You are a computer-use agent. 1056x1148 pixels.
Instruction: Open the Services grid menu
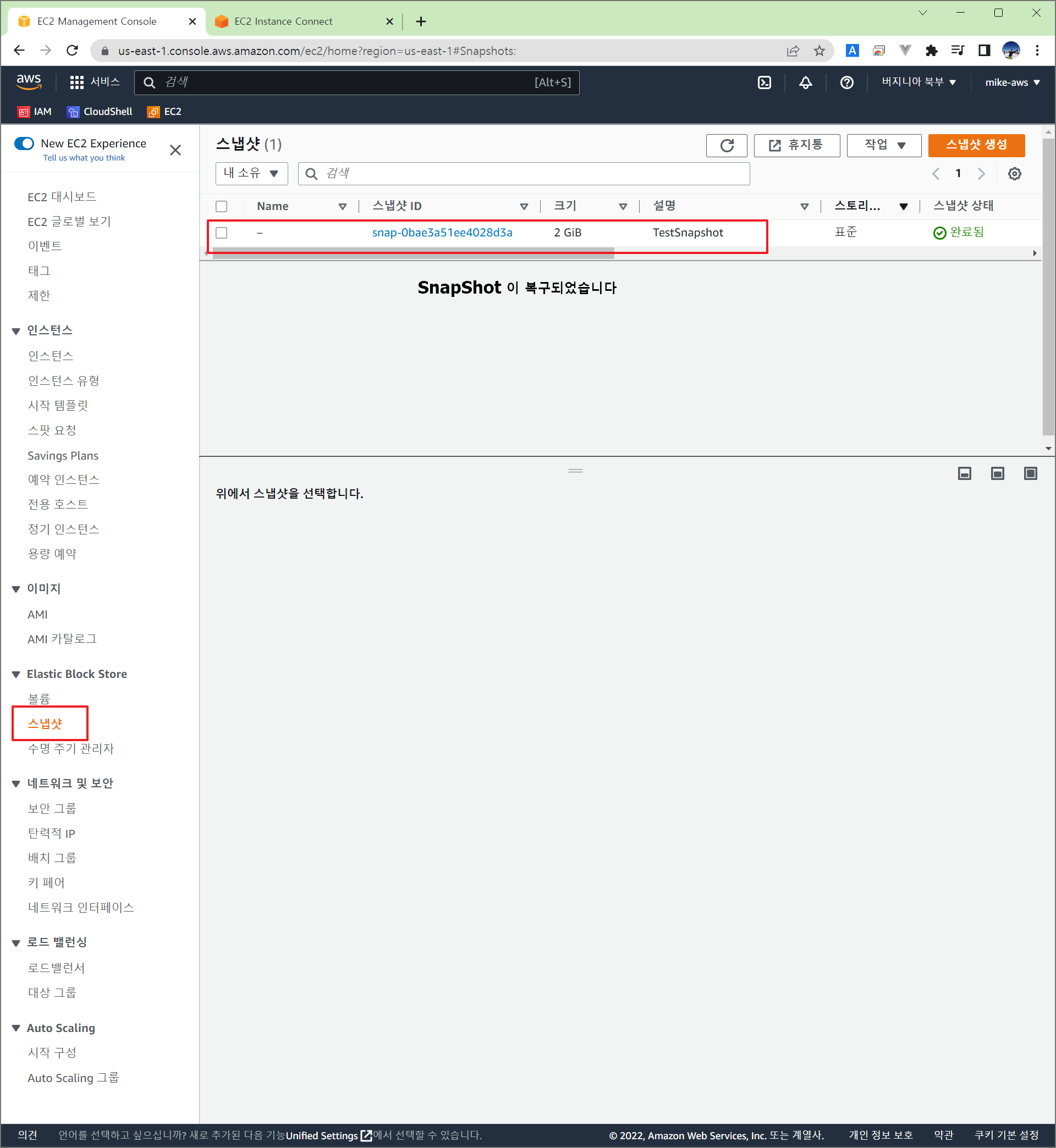click(x=95, y=82)
